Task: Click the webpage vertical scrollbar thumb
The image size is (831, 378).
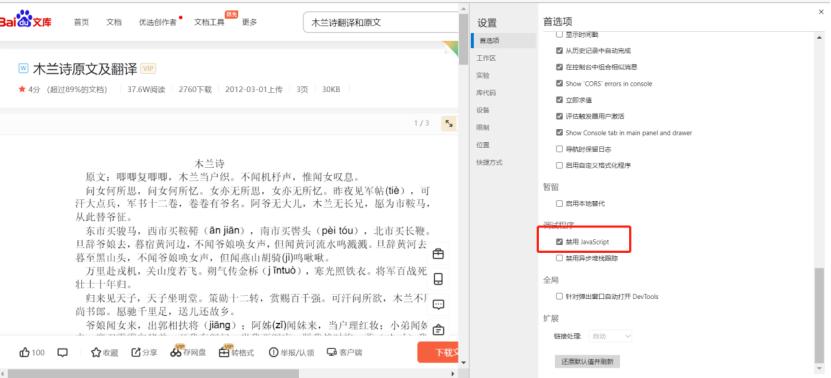Action: pos(463,39)
